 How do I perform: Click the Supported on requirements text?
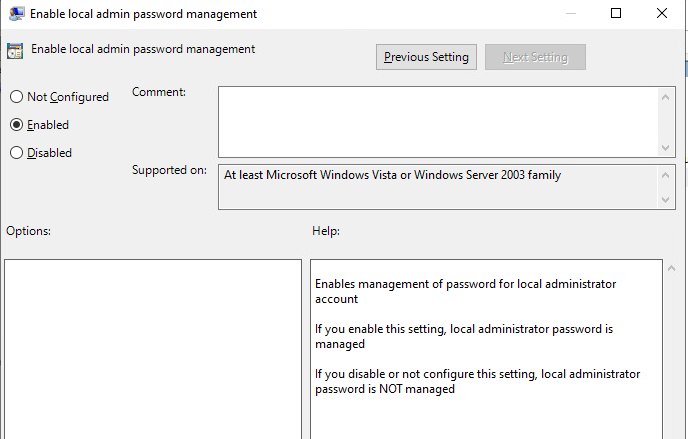393,175
